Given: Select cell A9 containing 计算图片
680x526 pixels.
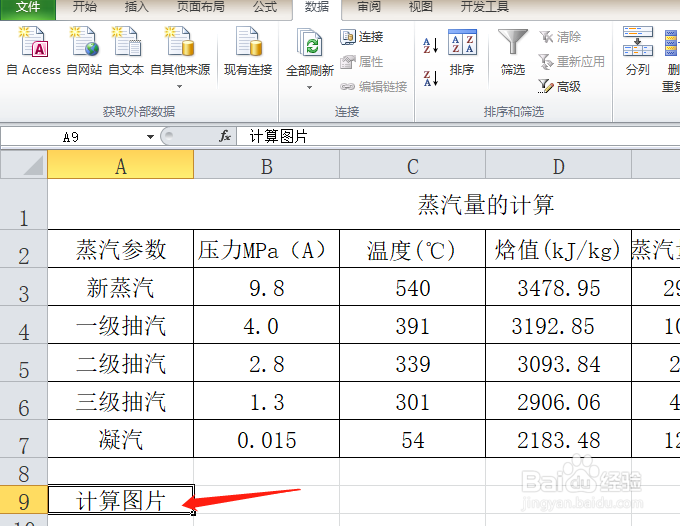Looking at the screenshot, I should pyautogui.click(x=121, y=500).
